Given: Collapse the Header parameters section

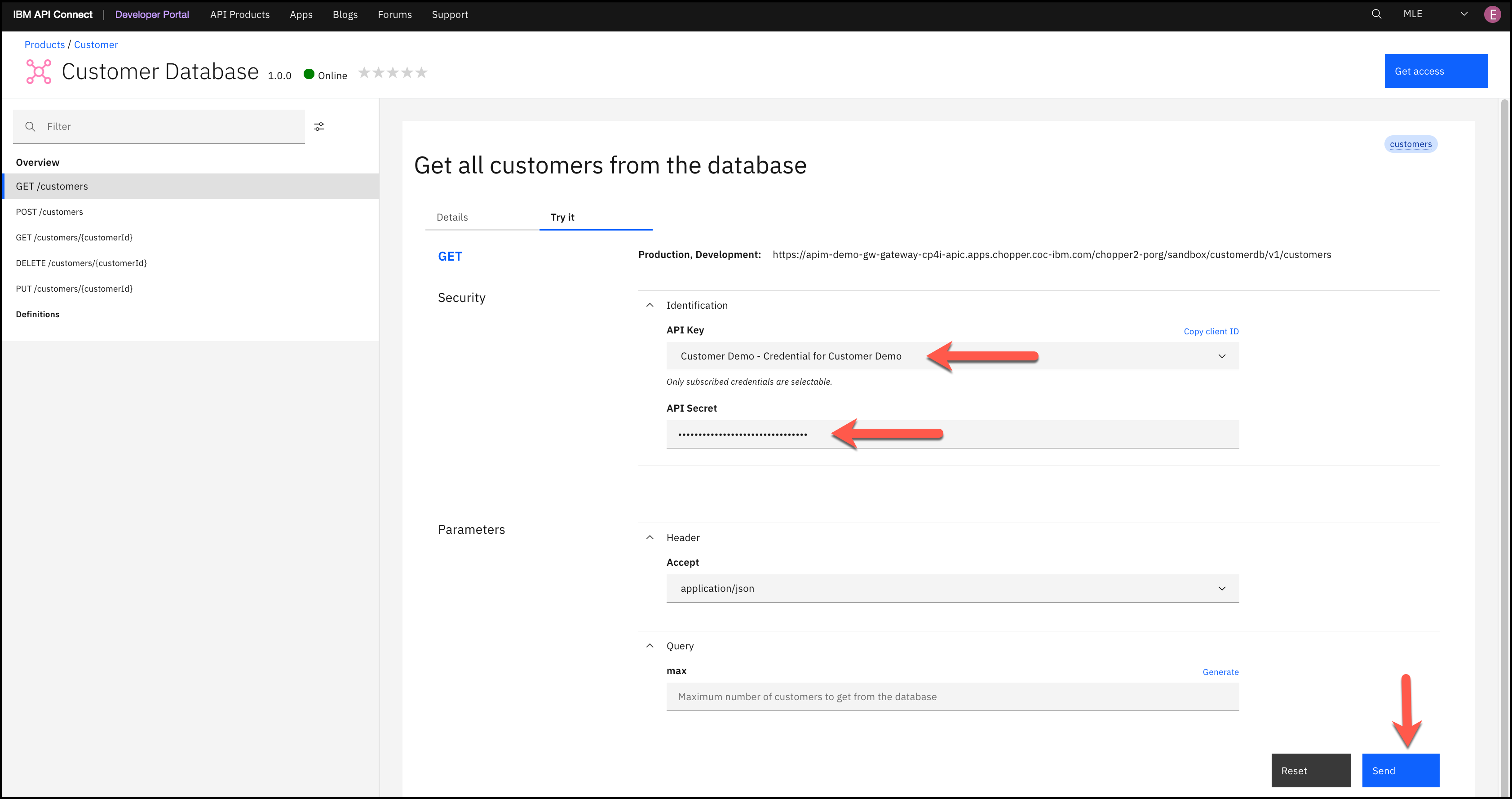Looking at the screenshot, I should pos(650,538).
